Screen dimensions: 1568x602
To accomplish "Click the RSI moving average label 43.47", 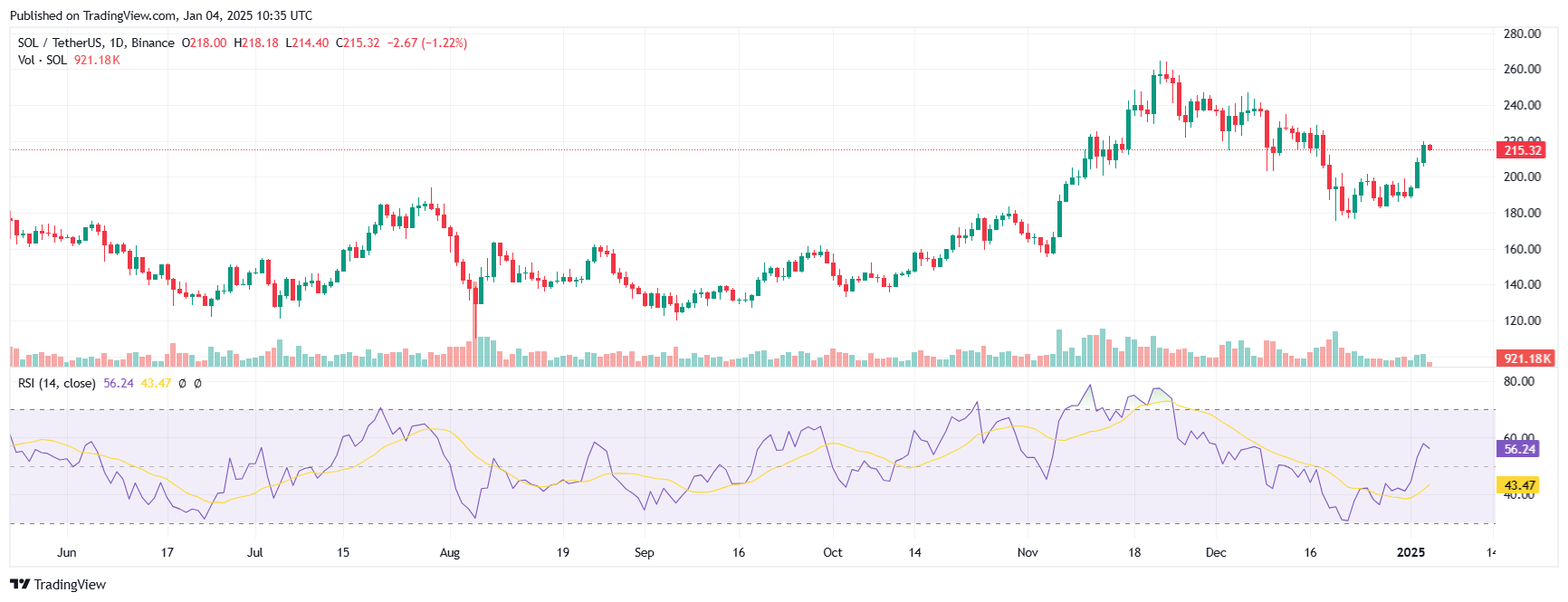I will point(1519,485).
